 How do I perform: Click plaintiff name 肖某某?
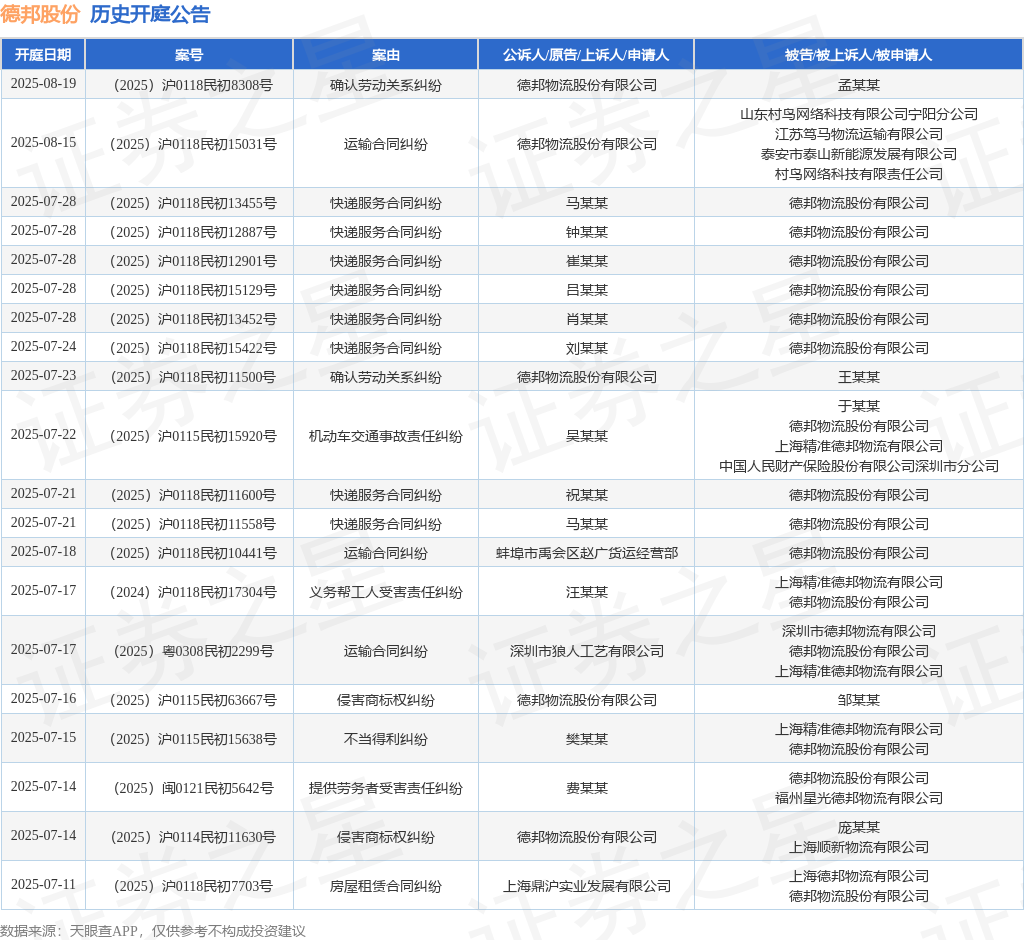pyautogui.click(x=586, y=319)
